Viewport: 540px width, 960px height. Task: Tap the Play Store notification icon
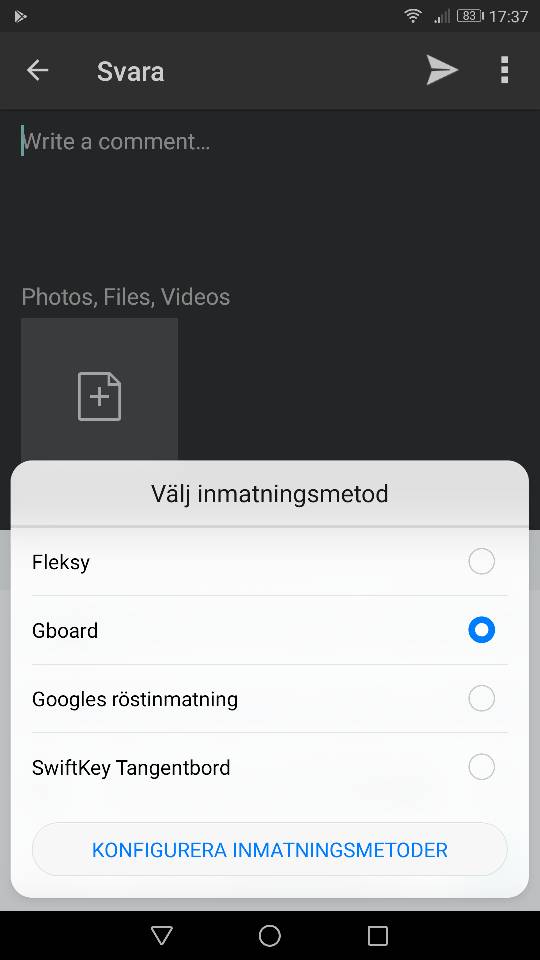coord(20,16)
